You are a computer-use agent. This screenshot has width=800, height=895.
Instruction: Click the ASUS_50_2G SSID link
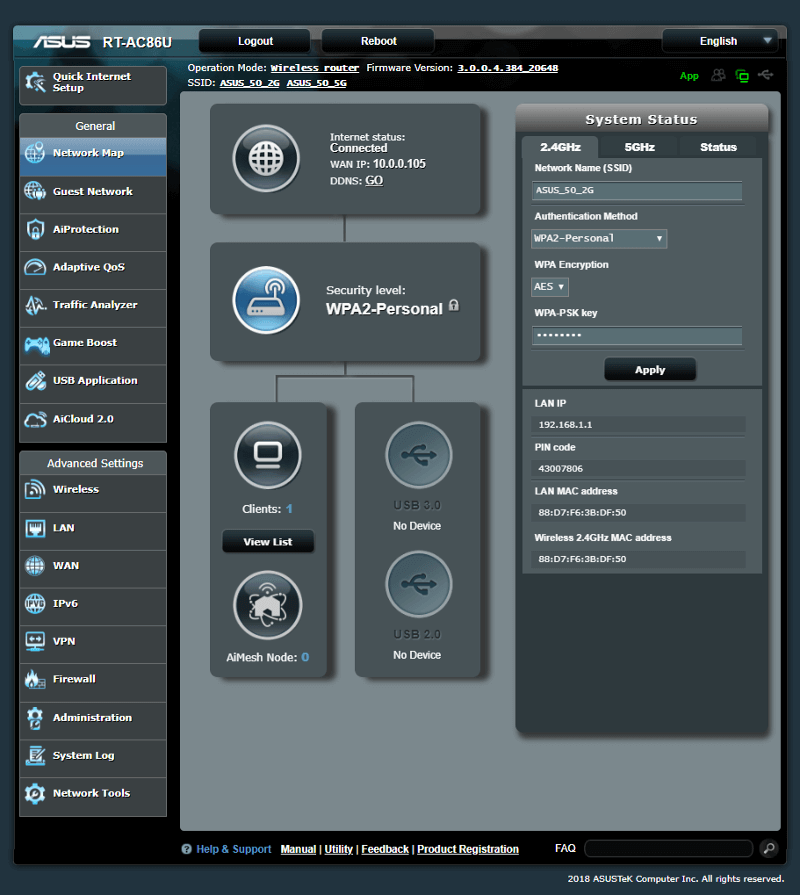(x=249, y=83)
